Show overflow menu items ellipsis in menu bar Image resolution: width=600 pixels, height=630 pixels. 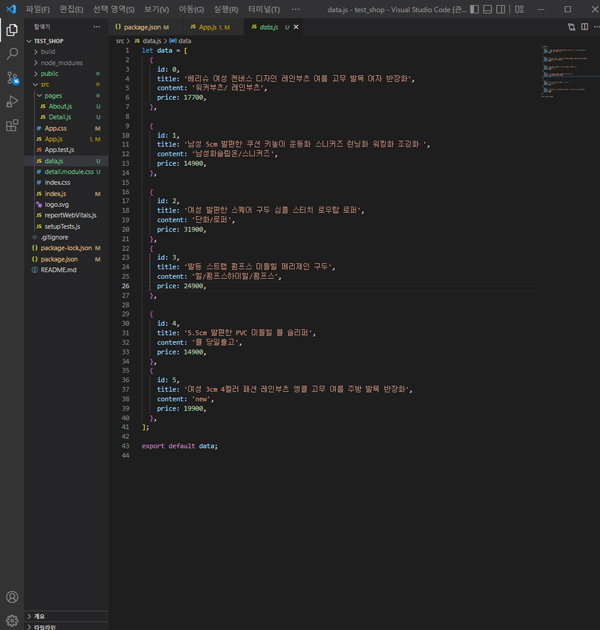pyautogui.click(x=296, y=9)
